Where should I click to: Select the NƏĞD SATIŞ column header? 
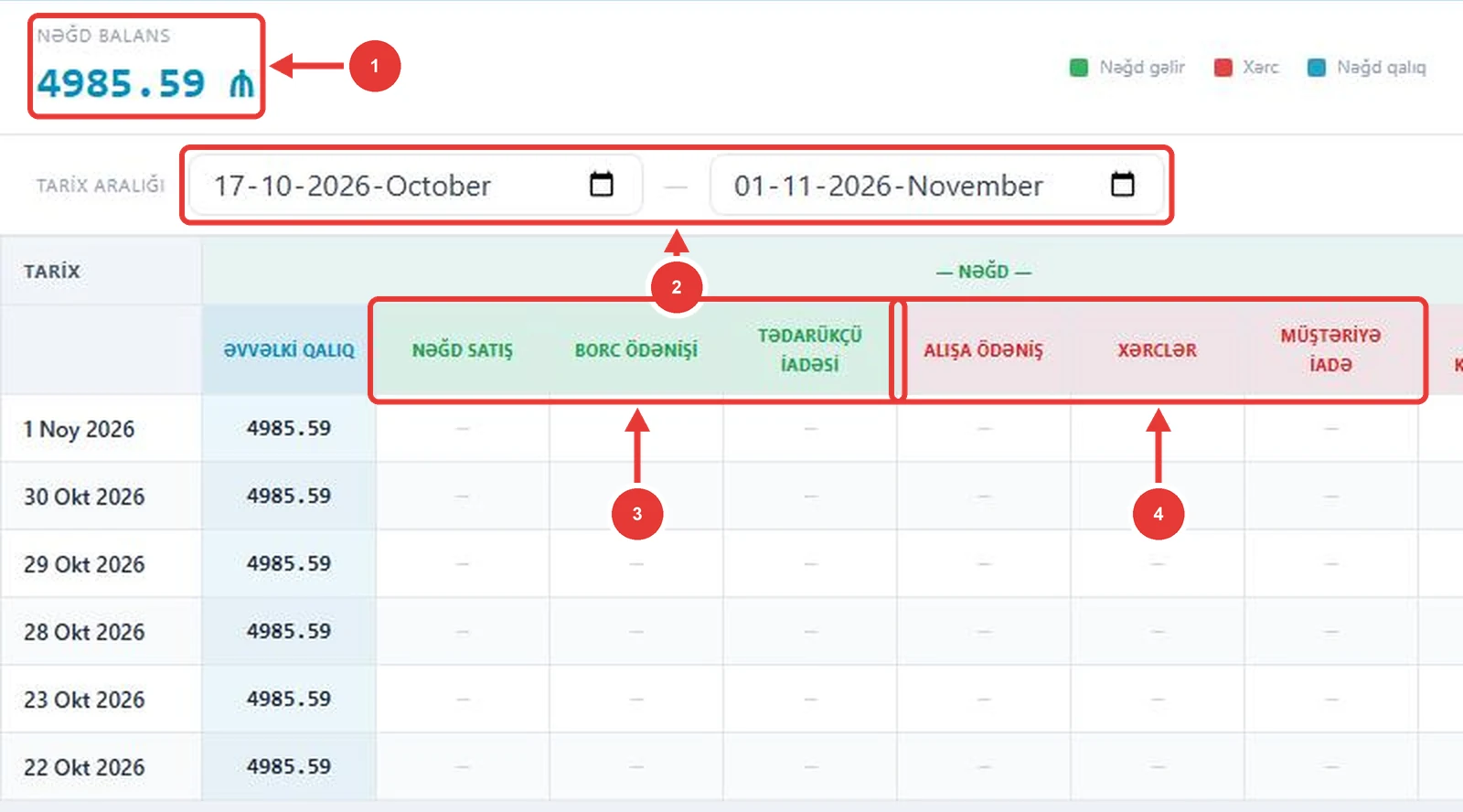click(463, 350)
